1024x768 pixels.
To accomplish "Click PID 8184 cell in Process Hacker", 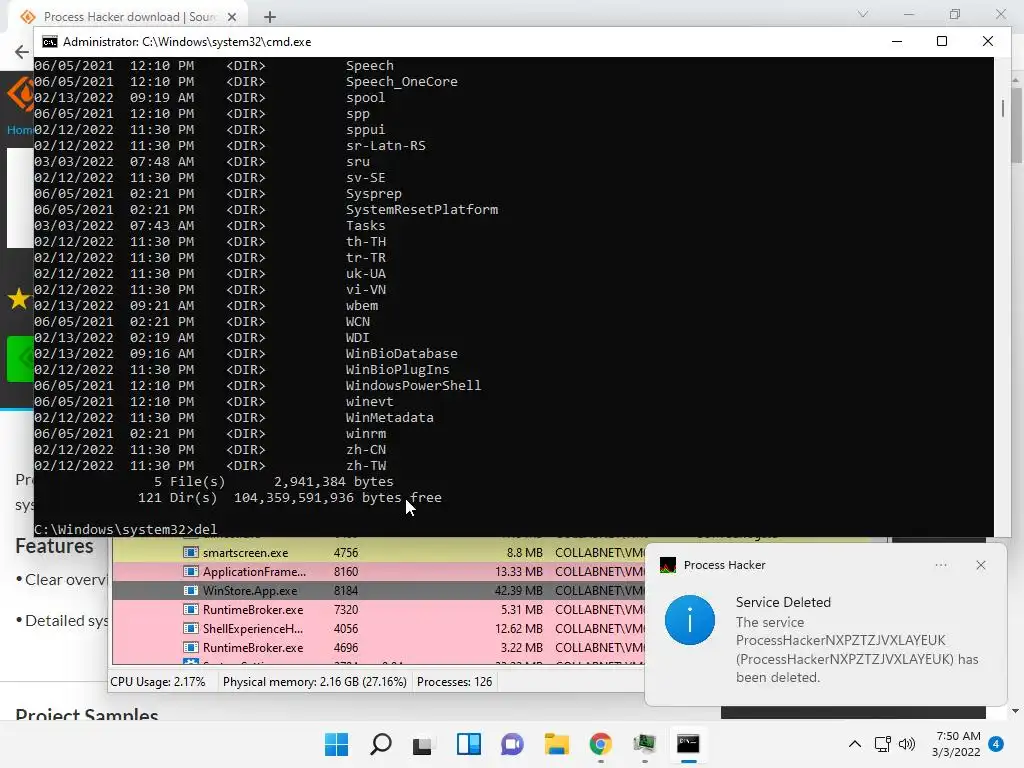I will tap(345, 590).
